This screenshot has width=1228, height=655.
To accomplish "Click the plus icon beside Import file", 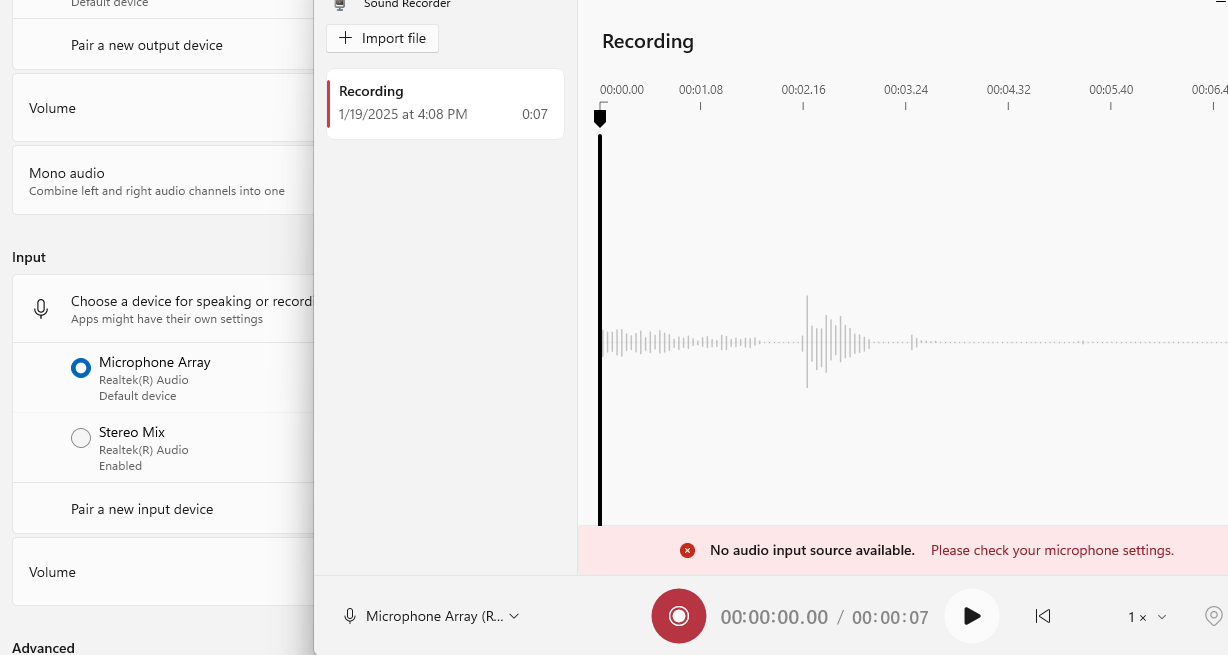I will tap(345, 38).
